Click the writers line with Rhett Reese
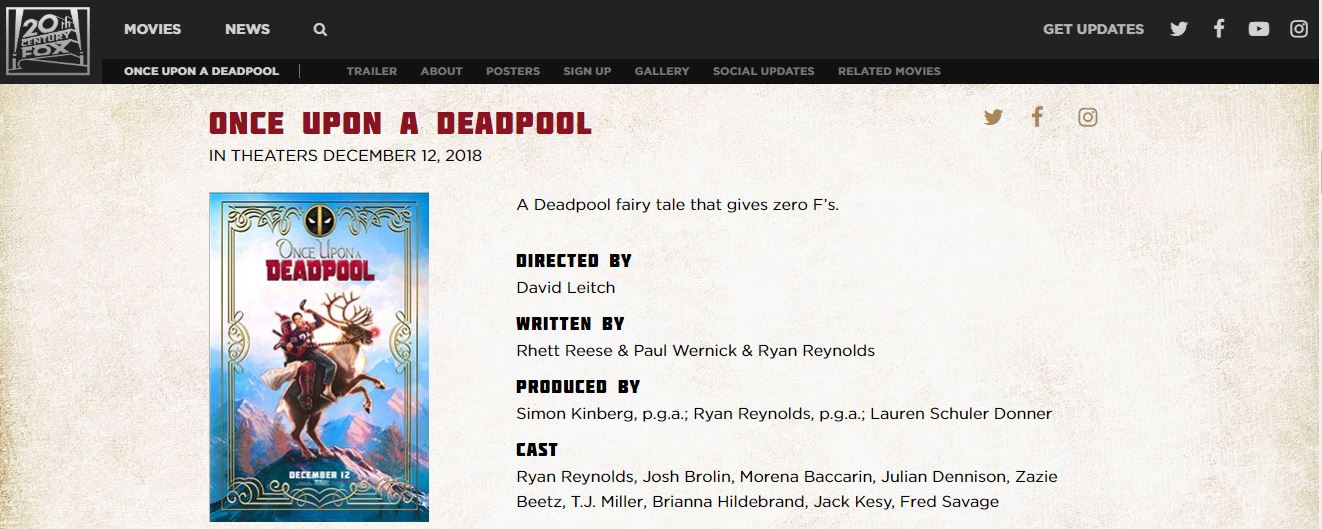Image resolution: width=1322 pixels, height=529 pixels. click(x=695, y=350)
